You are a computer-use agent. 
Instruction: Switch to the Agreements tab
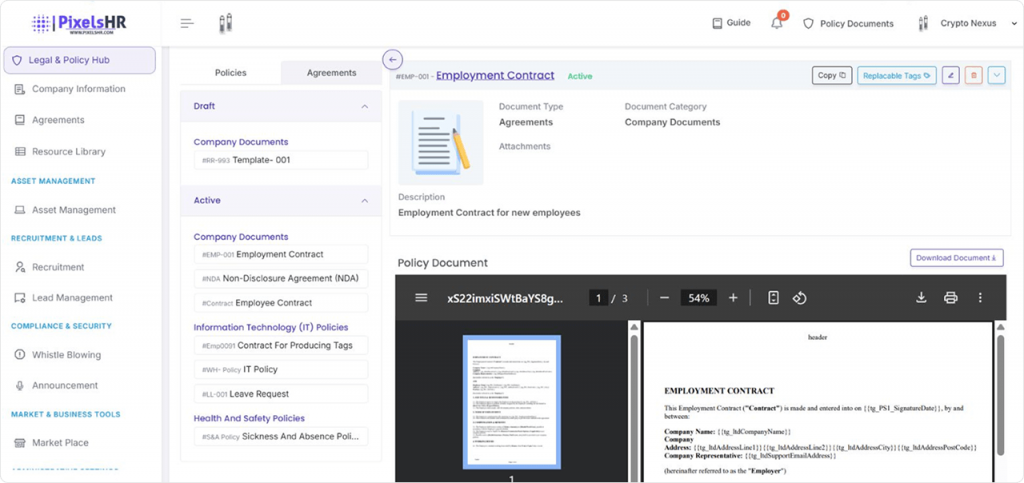[331, 72]
